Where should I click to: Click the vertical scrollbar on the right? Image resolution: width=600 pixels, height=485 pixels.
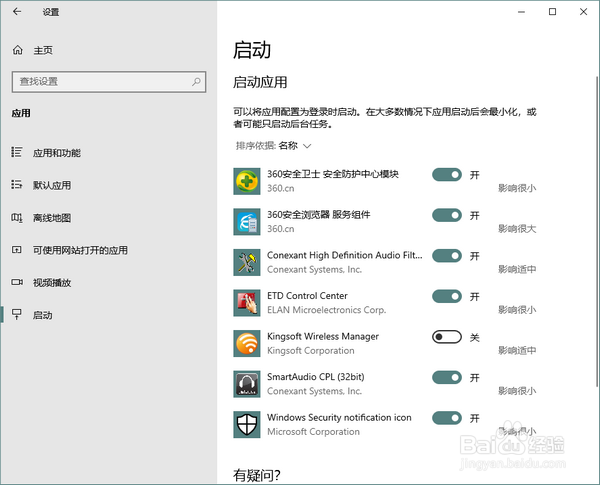pos(597,230)
